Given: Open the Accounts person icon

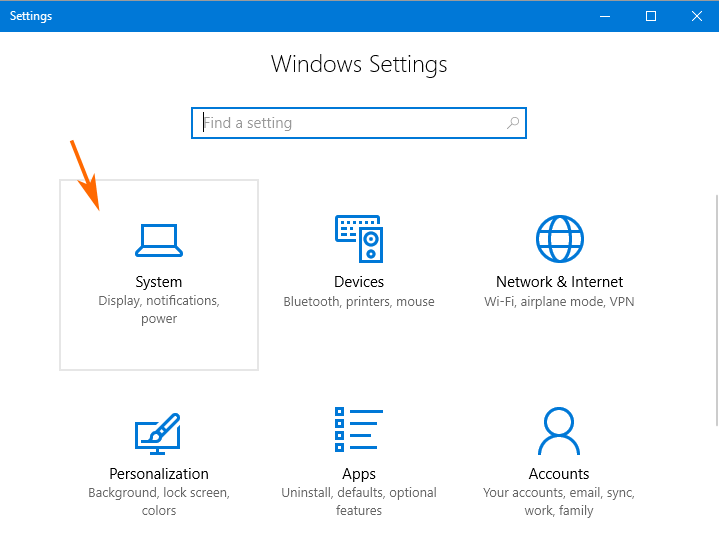Looking at the screenshot, I should [559, 431].
